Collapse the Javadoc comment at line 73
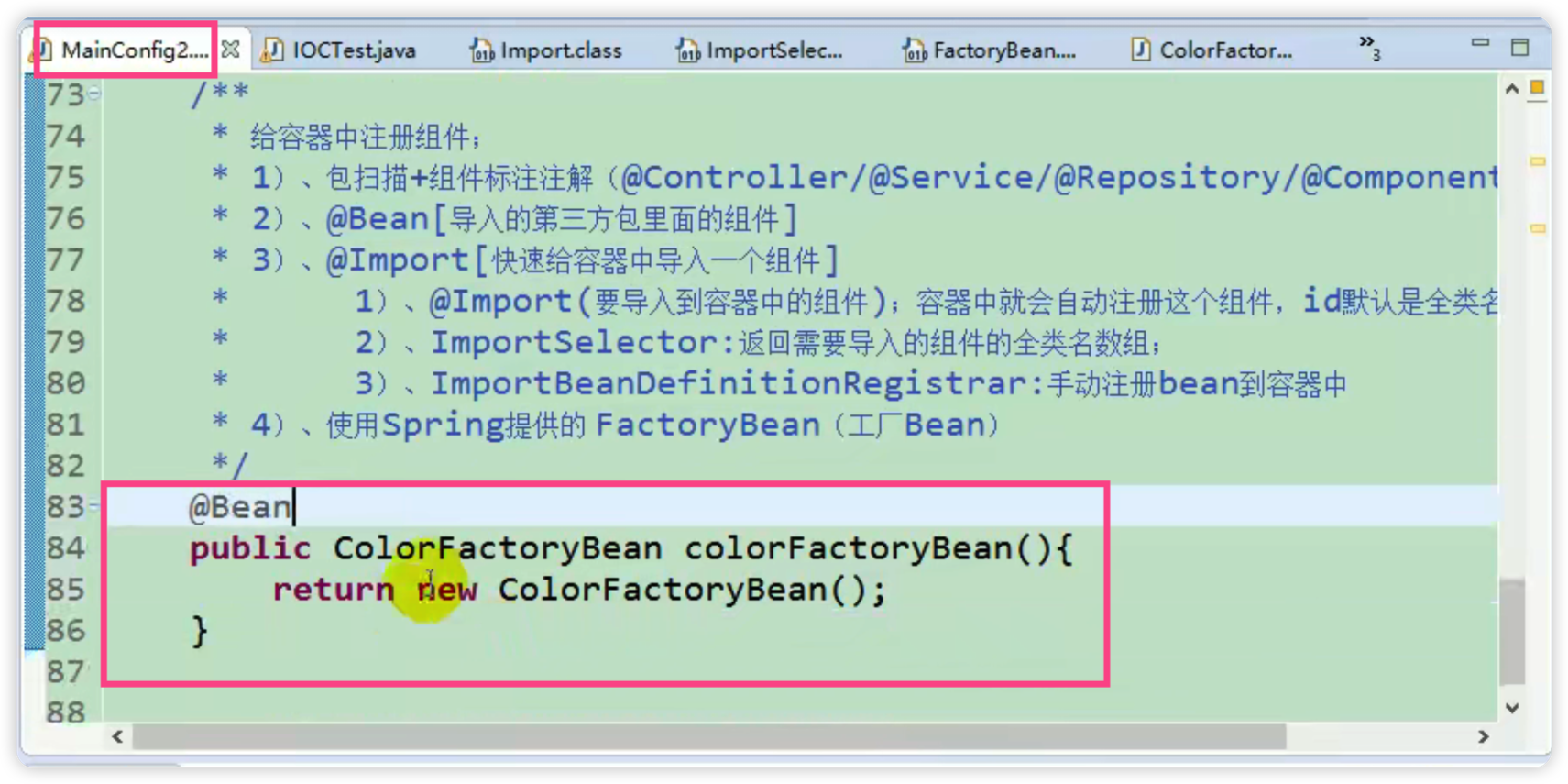This screenshot has width=1568, height=784. click(x=94, y=93)
